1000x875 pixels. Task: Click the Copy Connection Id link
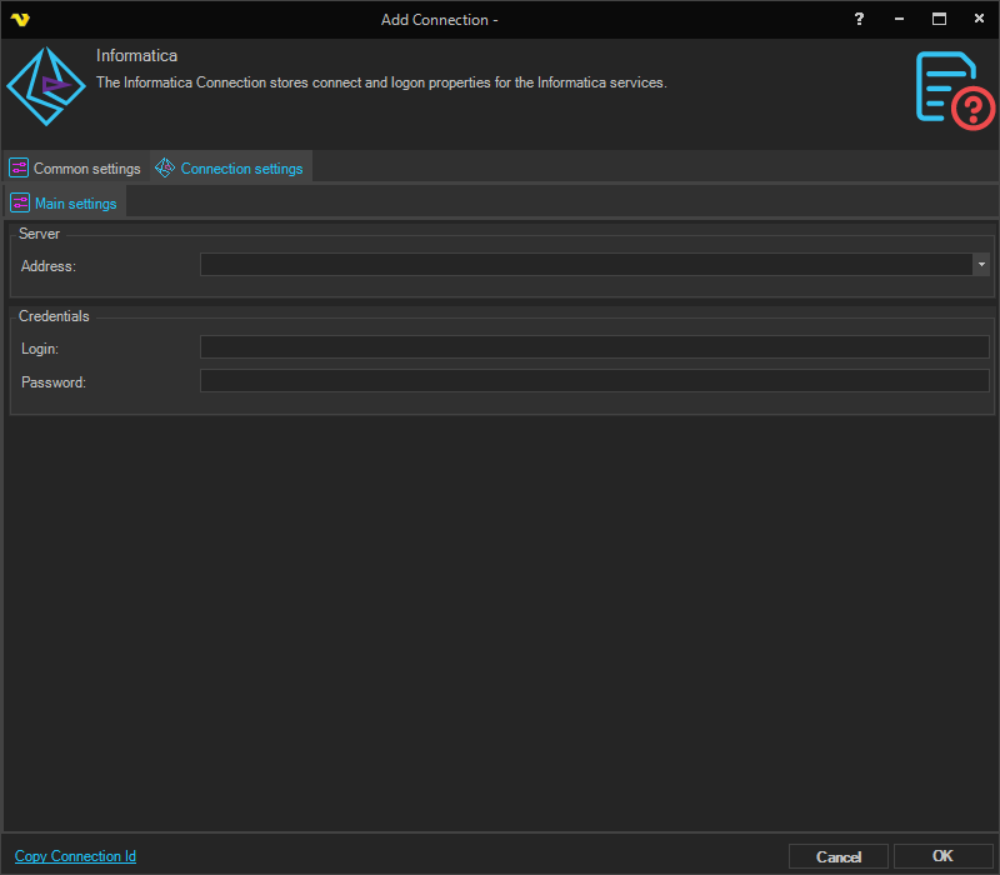75,856
